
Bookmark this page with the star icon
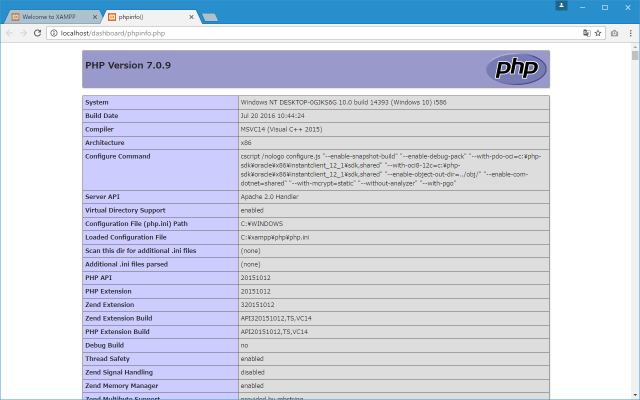598,33
